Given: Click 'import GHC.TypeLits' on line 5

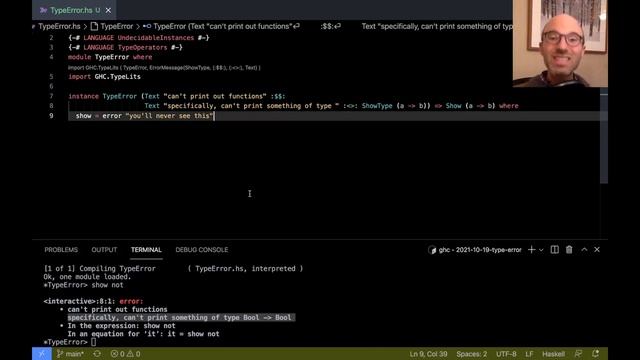Looking at the screenshot, I should [x=104, y=77].
